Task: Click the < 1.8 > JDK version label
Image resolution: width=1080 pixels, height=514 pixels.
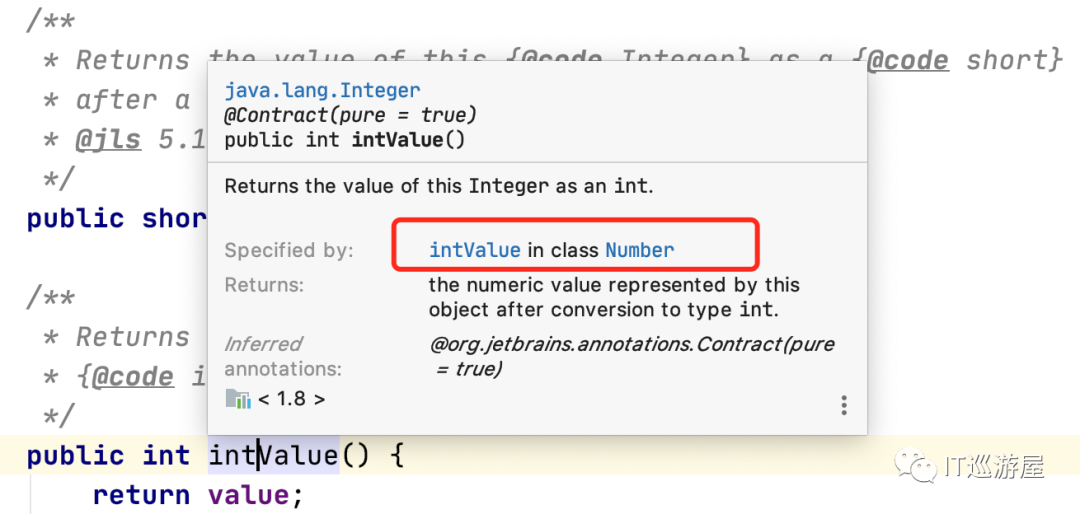Action: (x=291, y=400)
